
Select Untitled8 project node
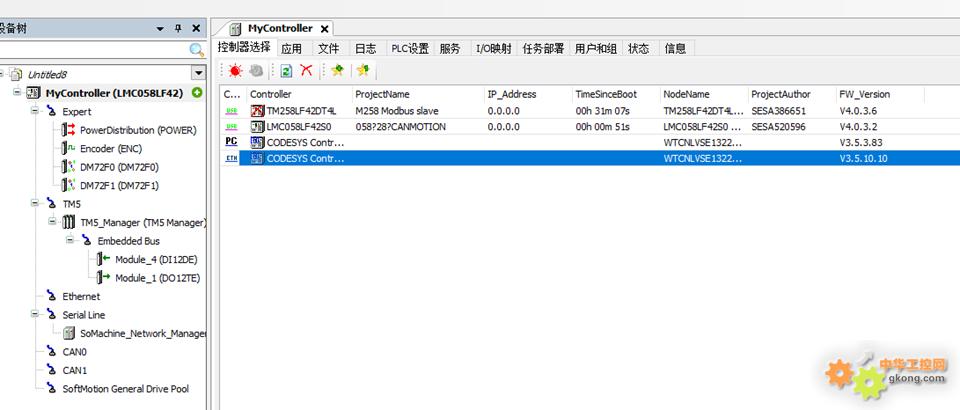pos(47,74)
